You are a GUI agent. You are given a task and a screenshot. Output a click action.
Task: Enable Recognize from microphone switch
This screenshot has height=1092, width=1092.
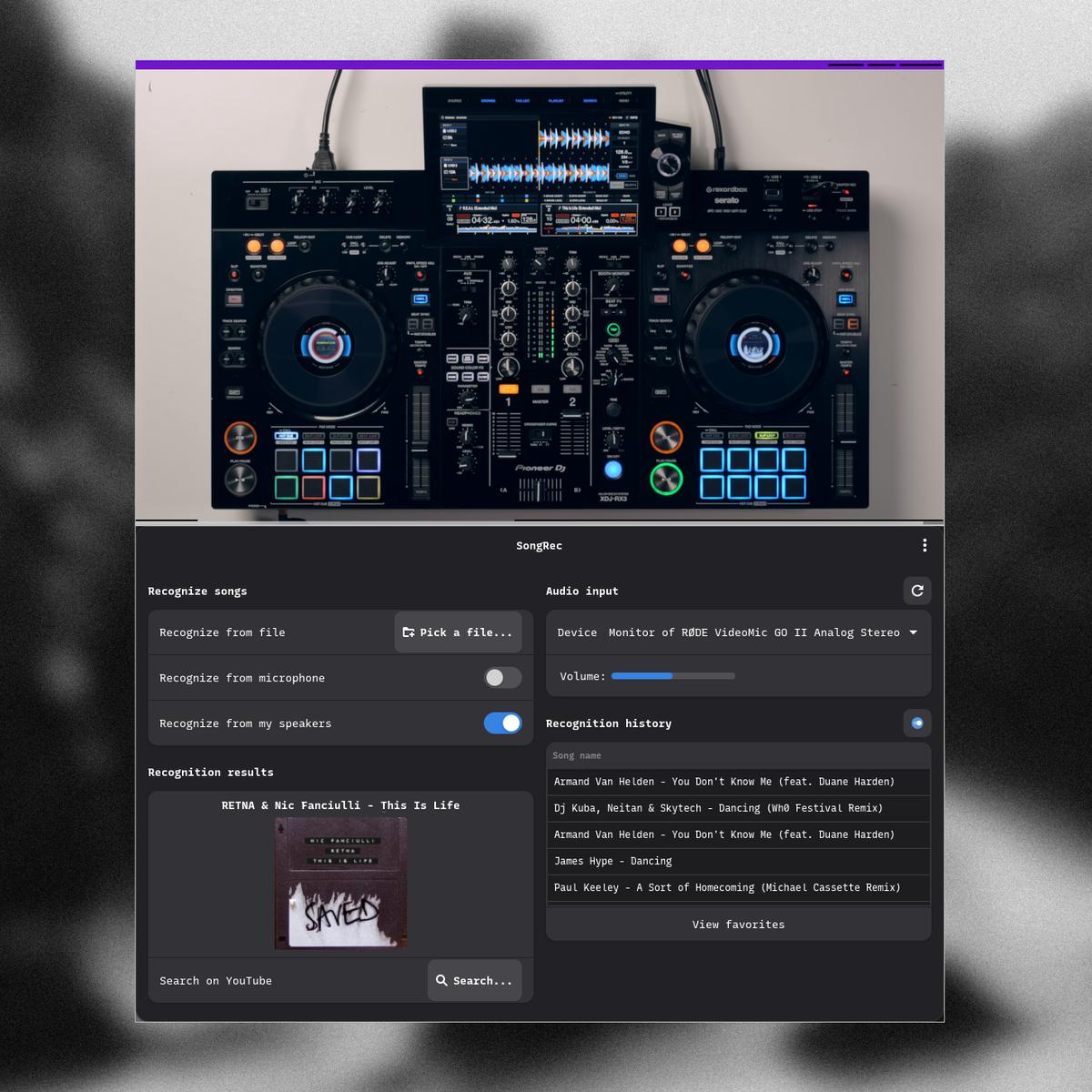pos(502,678)
